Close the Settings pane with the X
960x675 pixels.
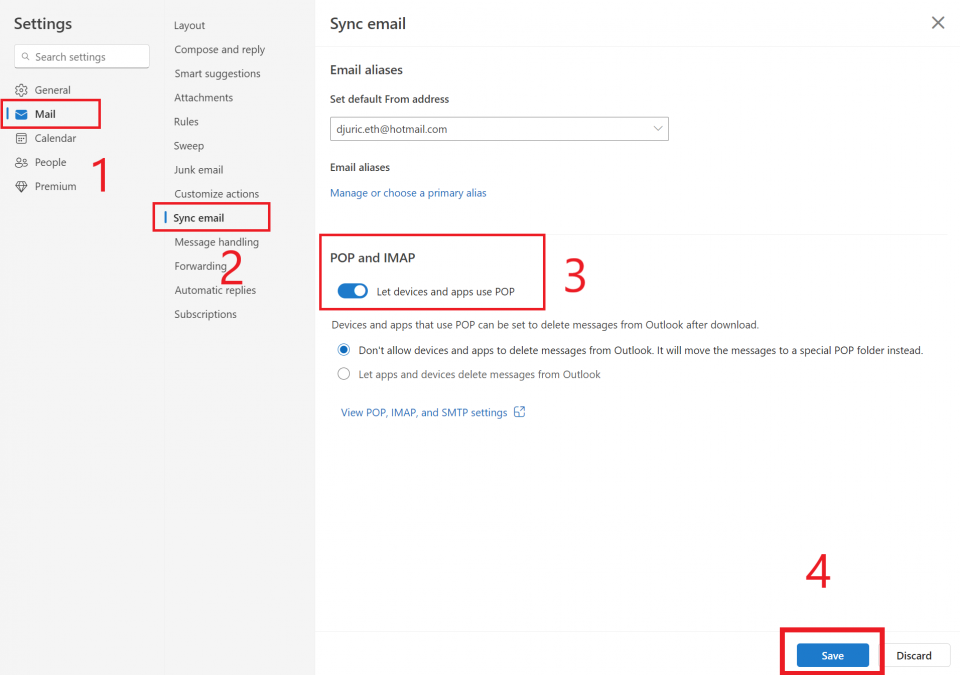(x=937, y=22)
